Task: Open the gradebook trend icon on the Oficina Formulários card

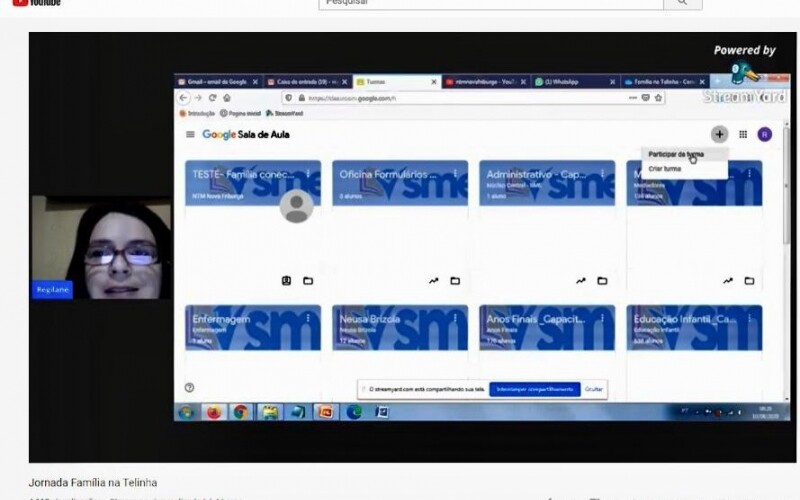Action: coord(434,281)
